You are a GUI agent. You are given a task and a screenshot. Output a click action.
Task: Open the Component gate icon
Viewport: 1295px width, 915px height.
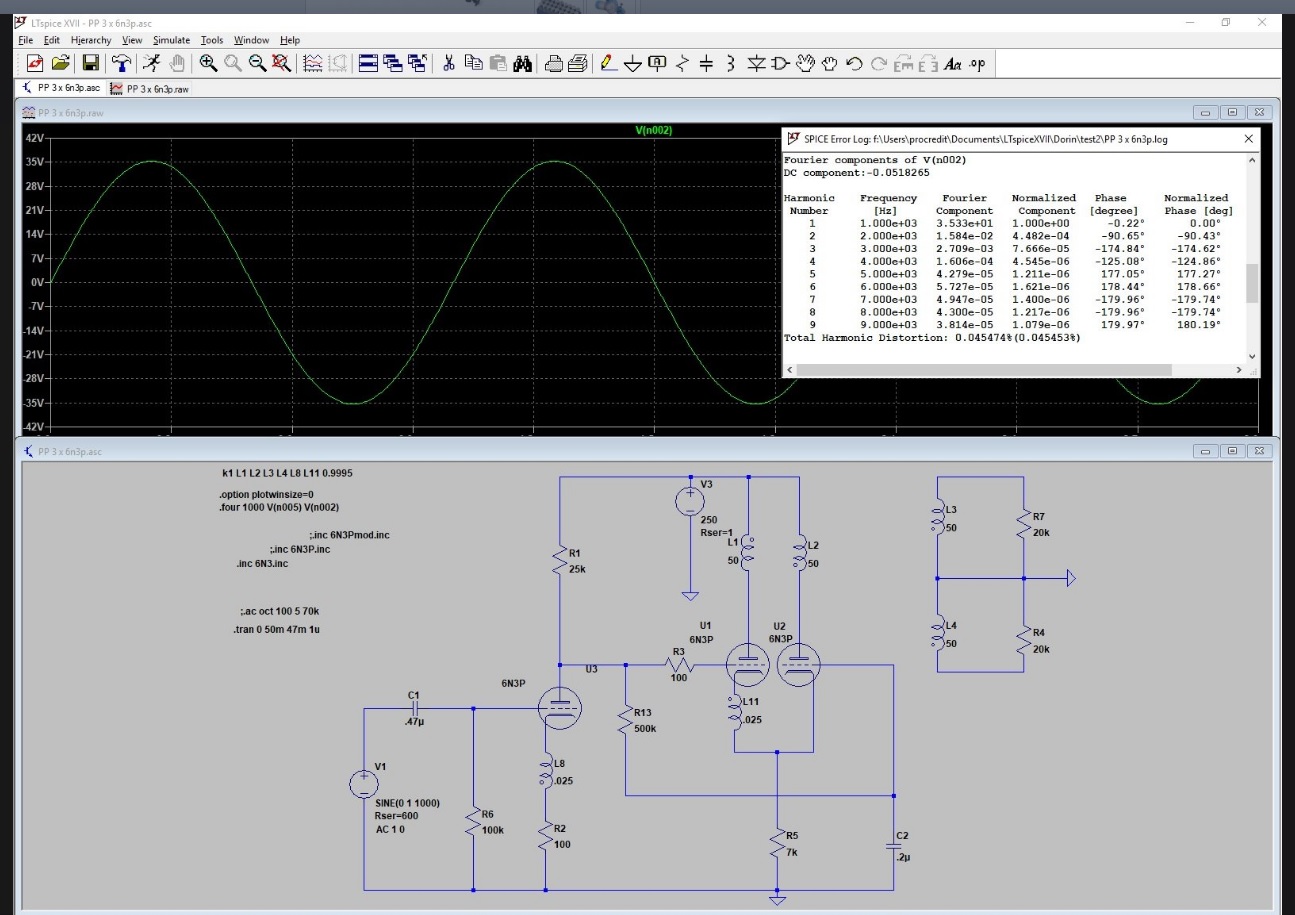781,64
